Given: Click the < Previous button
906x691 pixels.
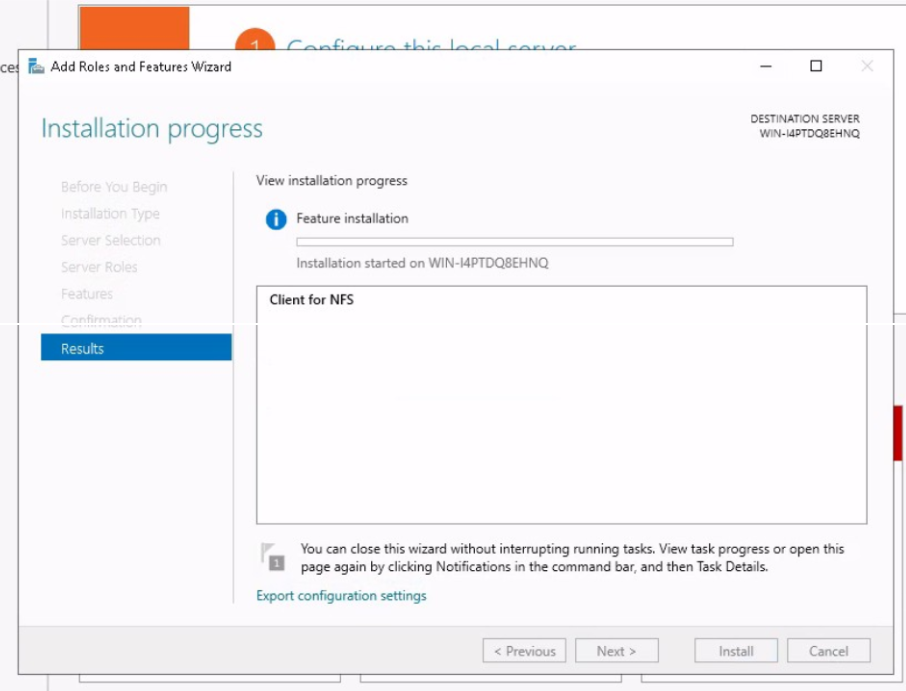Looking at the screenshot, I should click(524, 651).
